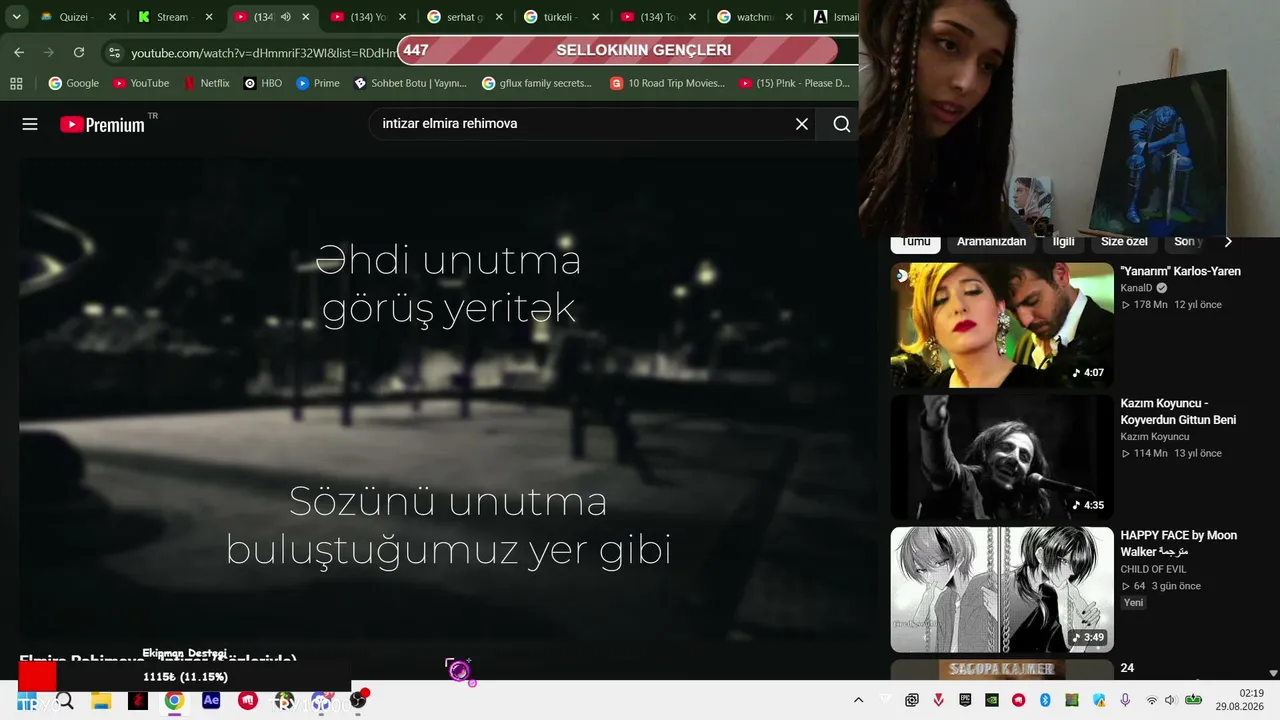
Task: Open the HBO bookmark
Action: coord(263,83)
